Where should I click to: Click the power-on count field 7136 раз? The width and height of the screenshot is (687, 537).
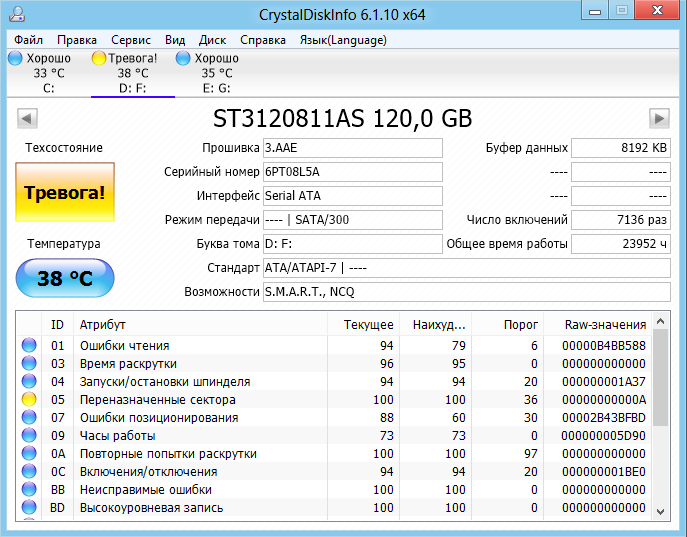(621, 220)
